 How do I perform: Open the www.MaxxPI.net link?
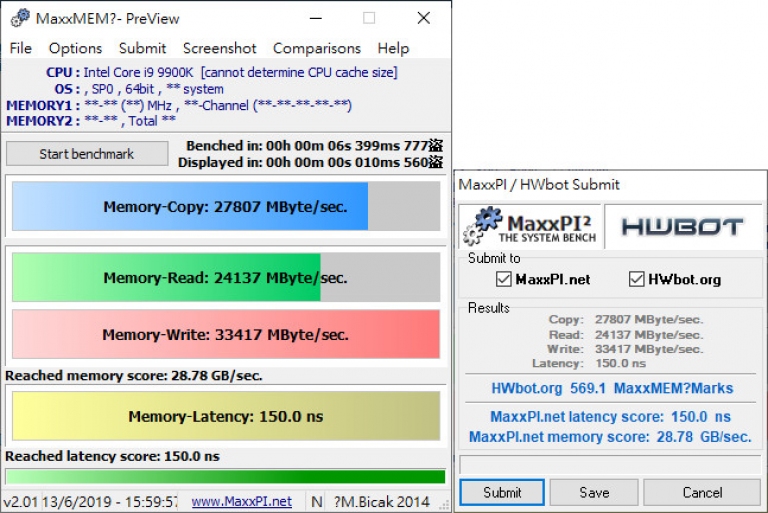click(x=241, y=502)
